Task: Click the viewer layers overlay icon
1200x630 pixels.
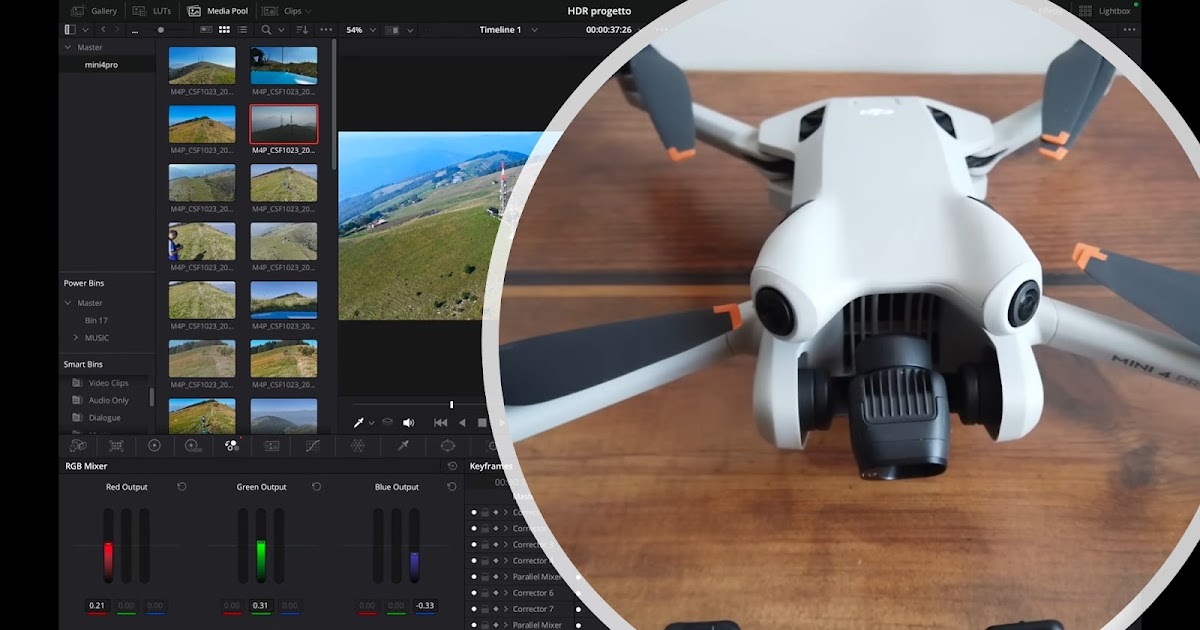Action: pos(388,422)
